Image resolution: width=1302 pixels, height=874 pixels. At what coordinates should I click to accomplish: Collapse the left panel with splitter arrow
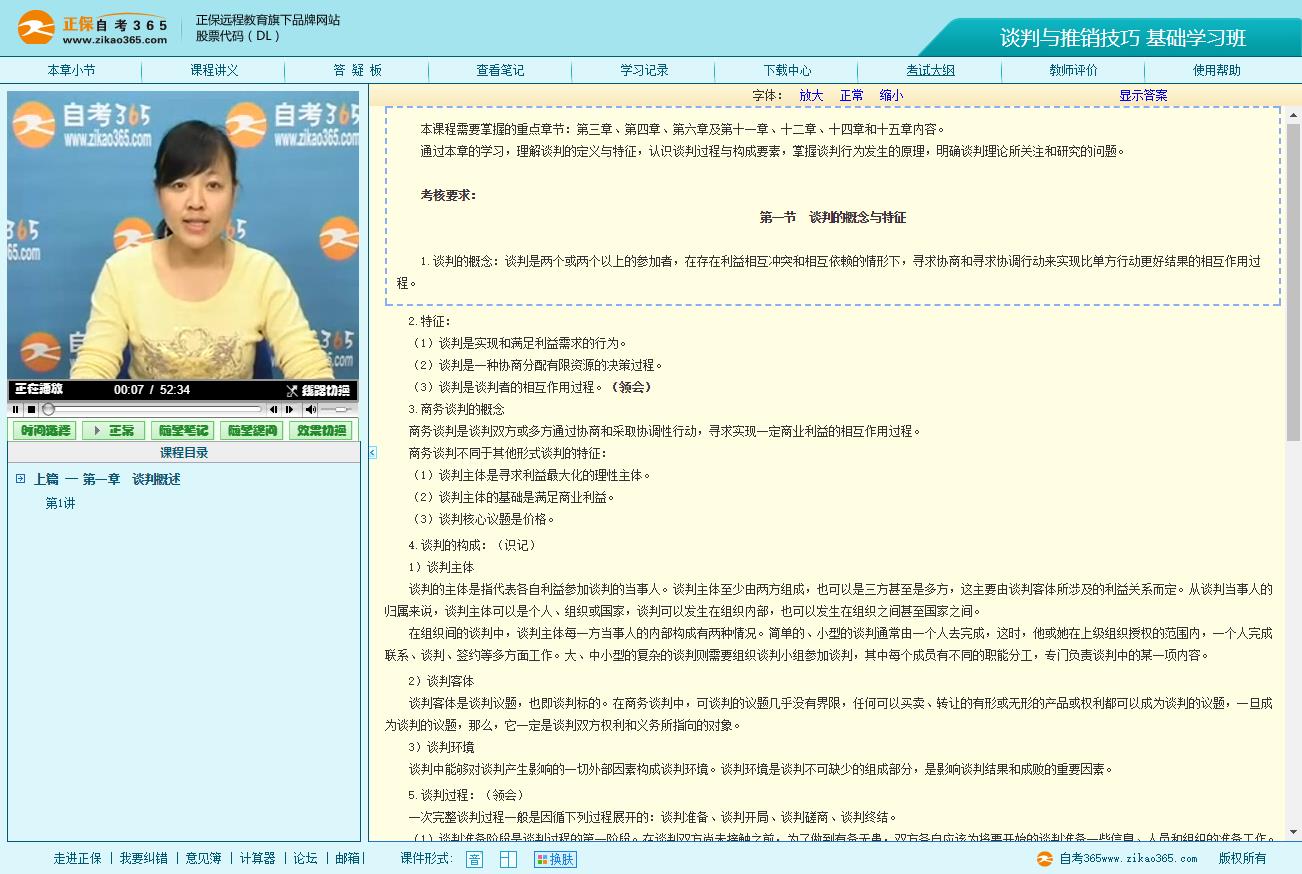tap(372, 453)
